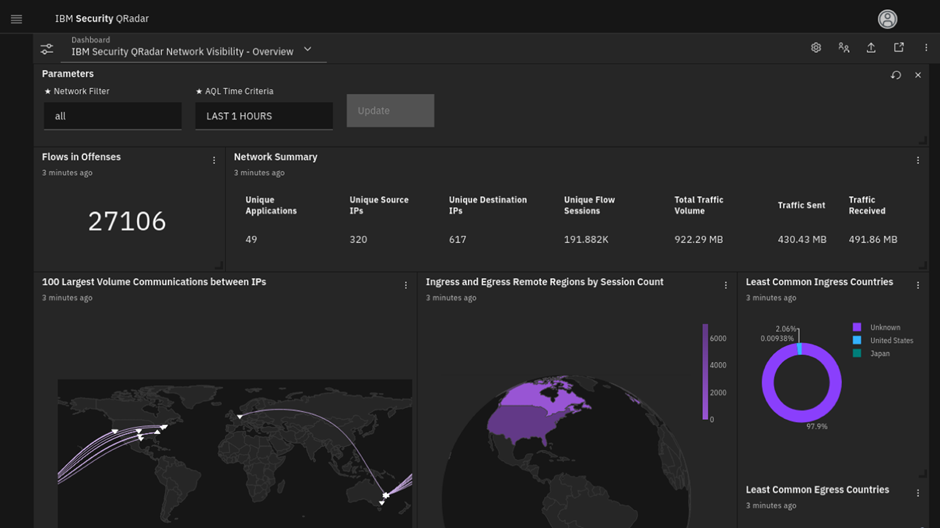Open dashboard overflow menu in header
The height and width of the screenshot is (528, 940).
pos(926,47)
